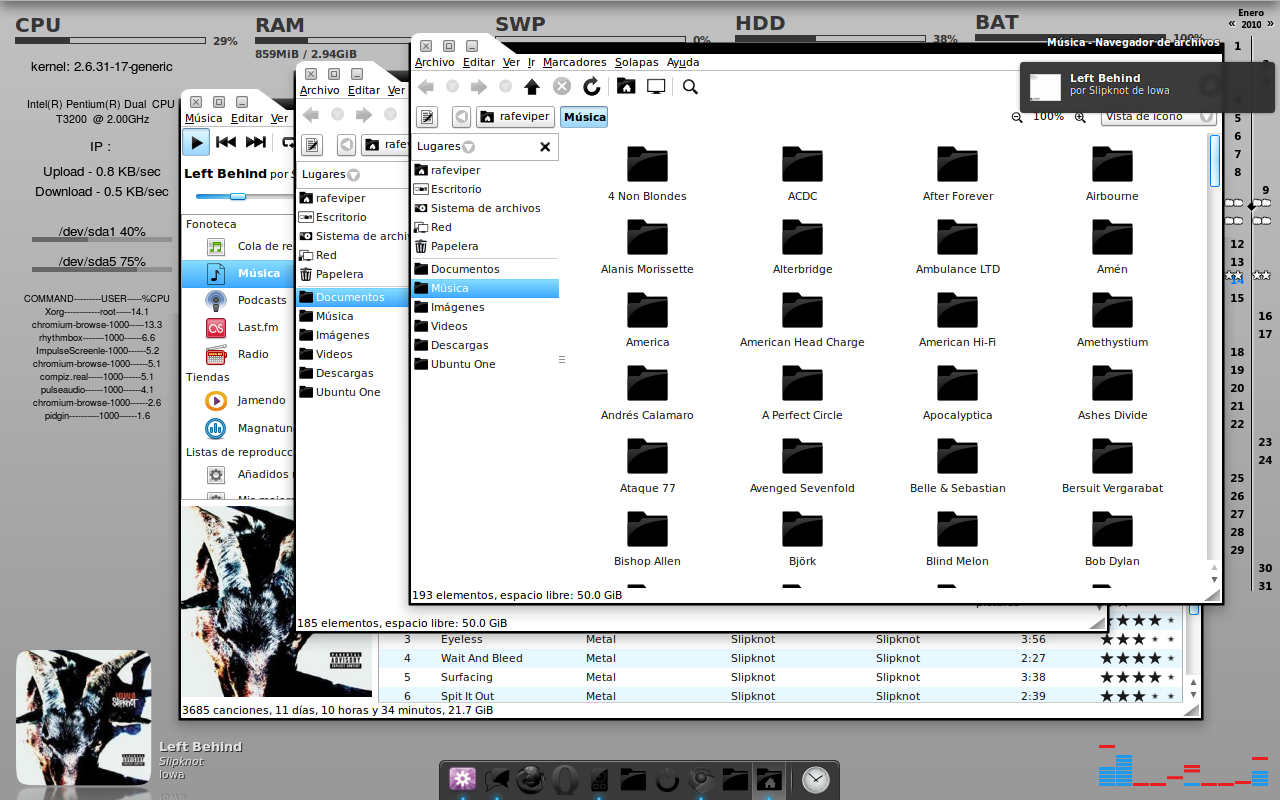This screenshot has height=800, width=1280.
Task: Open Chromium from the dock
Action: (700, 779)
